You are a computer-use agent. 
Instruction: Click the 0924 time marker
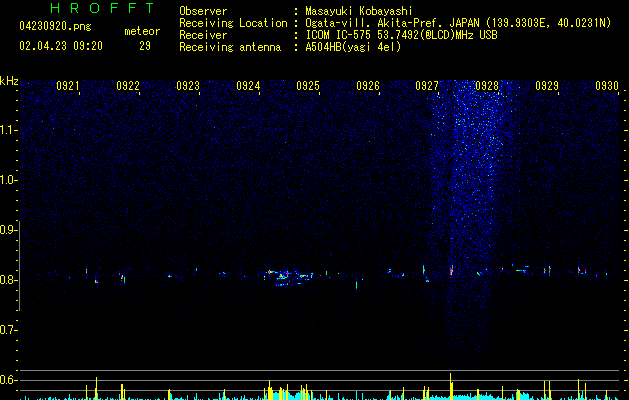[248, 86]
